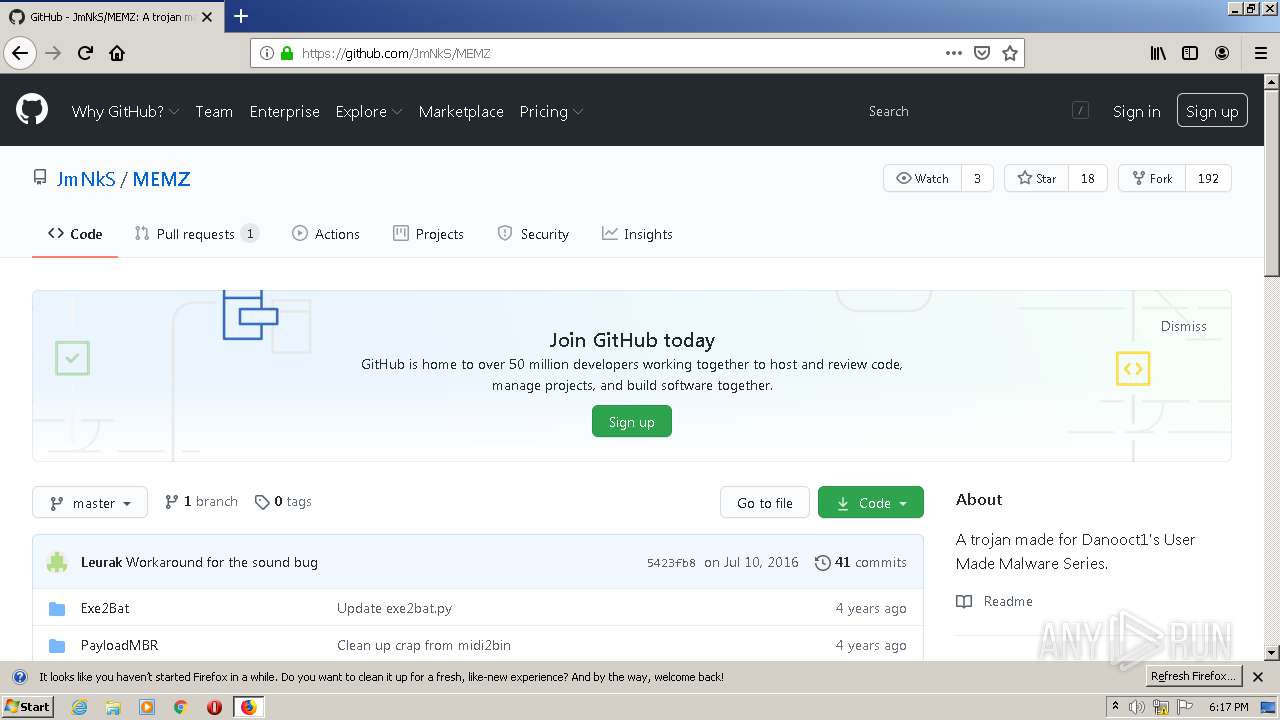
Task: Open commit hash 5423fb8
Action: pyautogui.click(x=671, y=563)
